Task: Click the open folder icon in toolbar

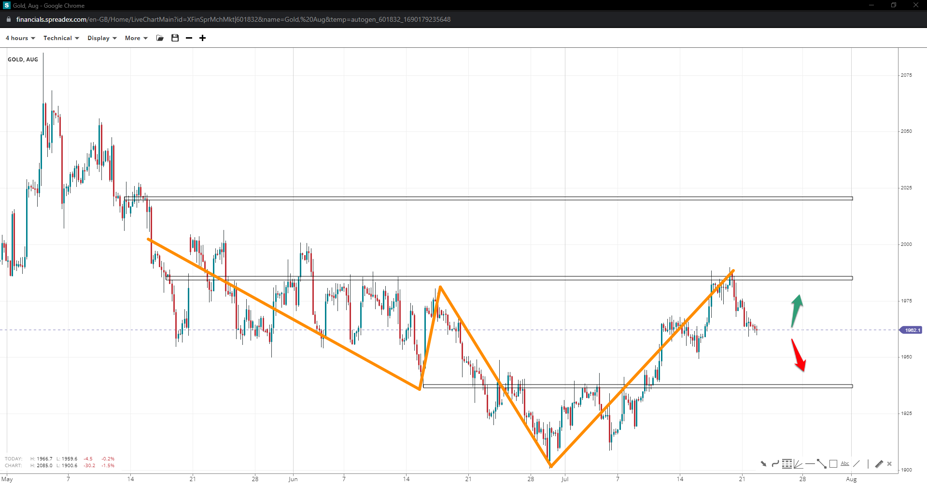Action: [160, 38]
